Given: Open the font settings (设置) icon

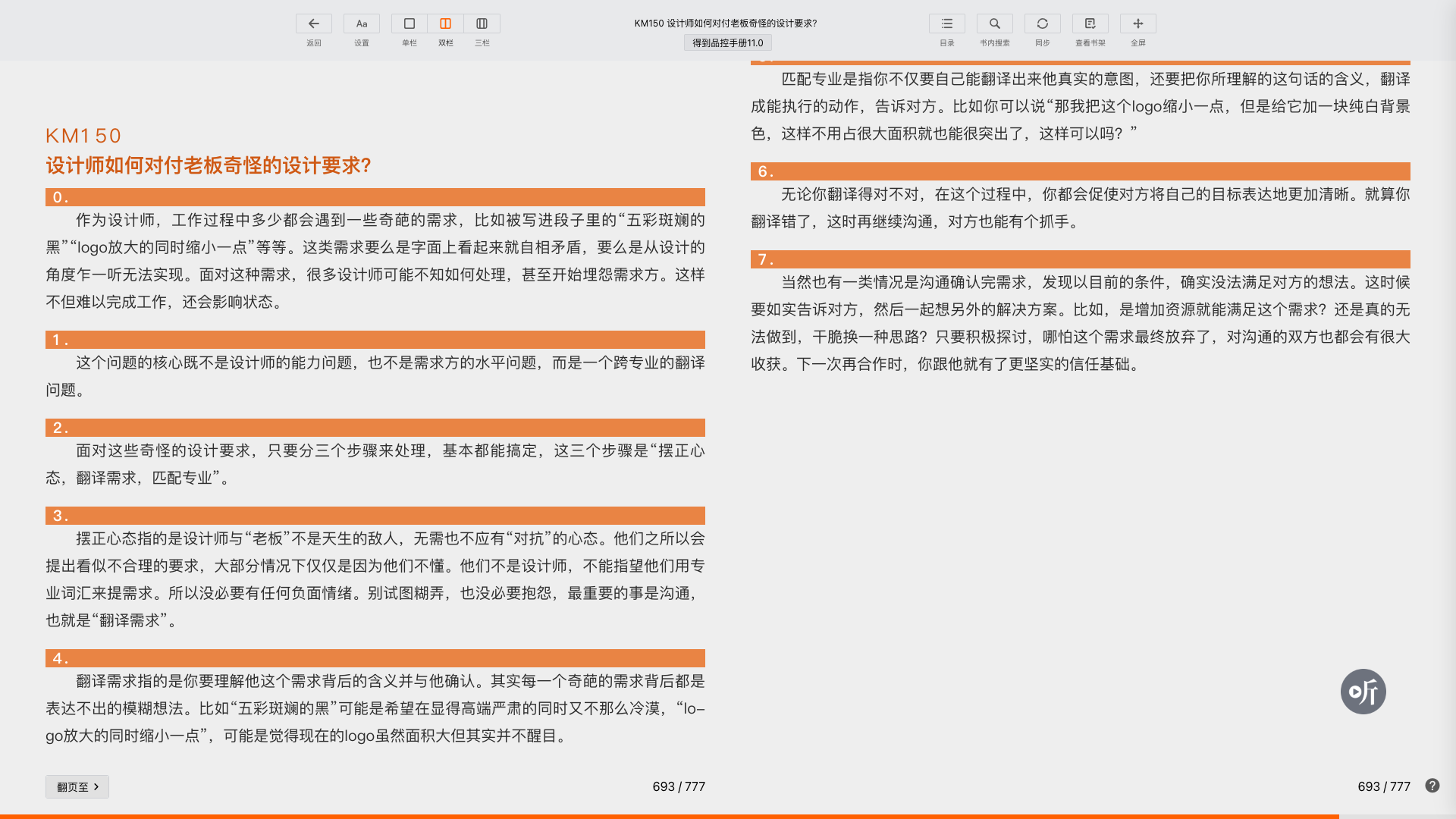Looking at the screenshot, I should coord(362,24).
